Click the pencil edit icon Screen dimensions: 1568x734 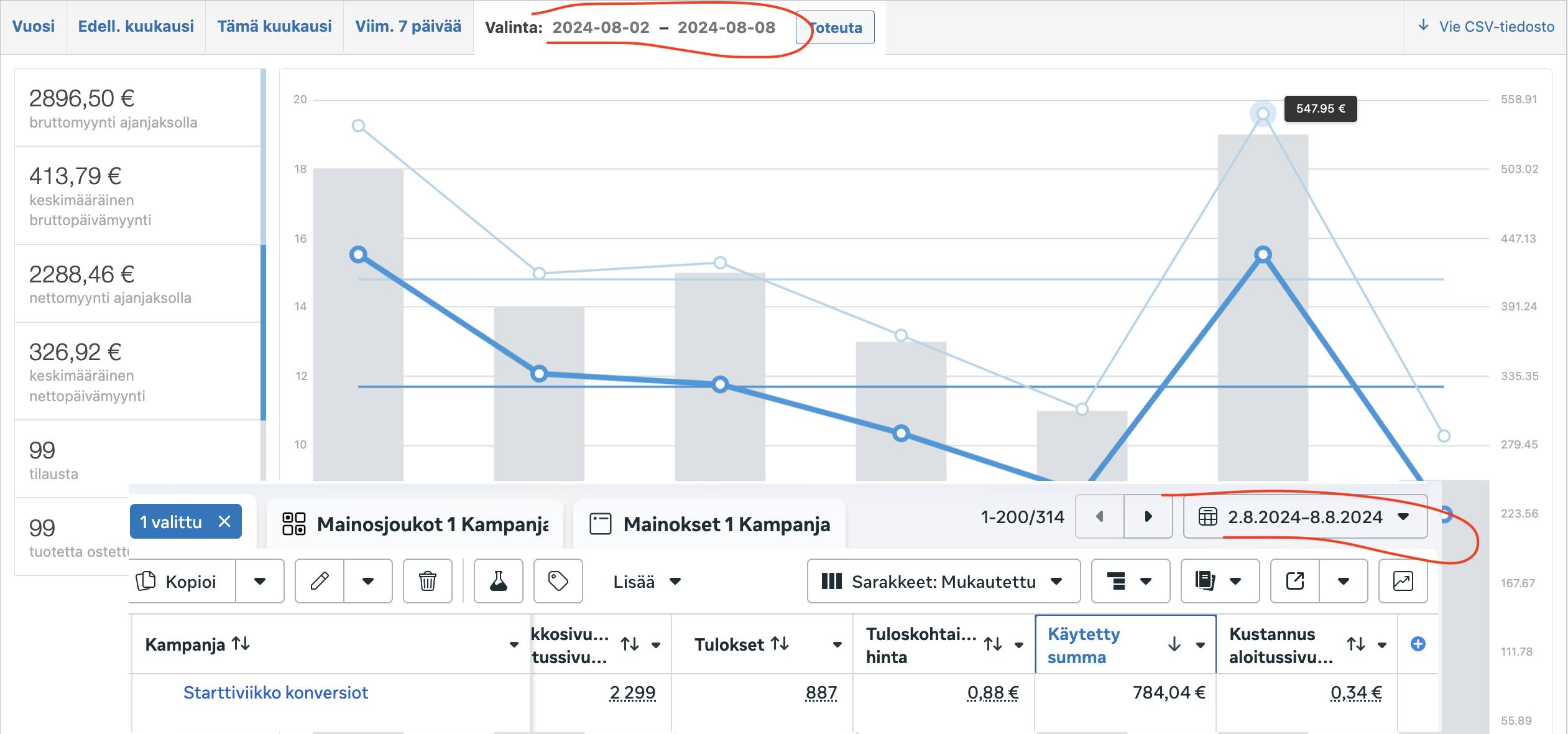(320, 581)
